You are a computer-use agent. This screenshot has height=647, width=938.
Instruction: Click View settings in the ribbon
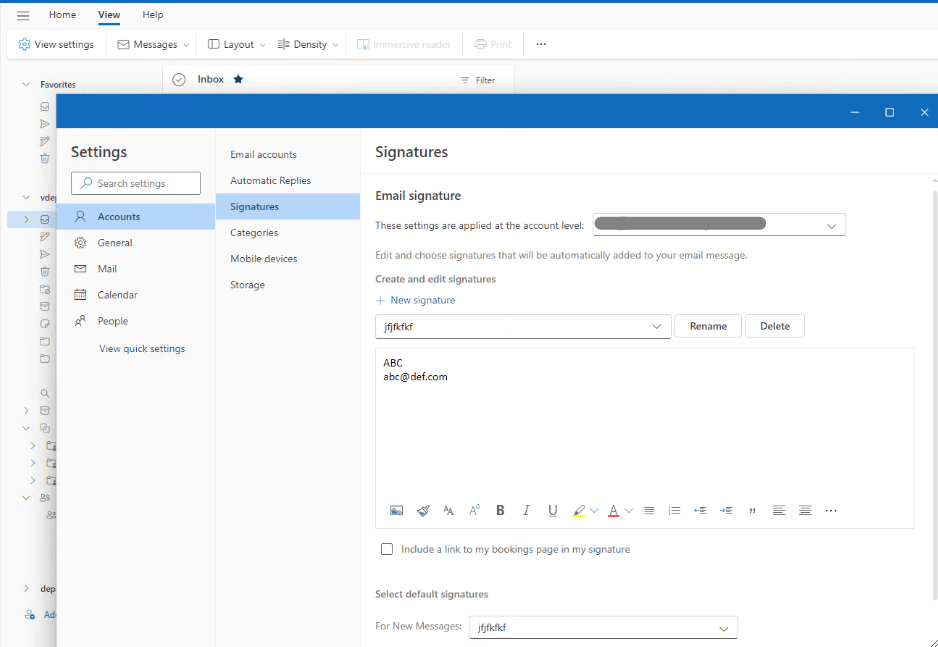point(56,44)
